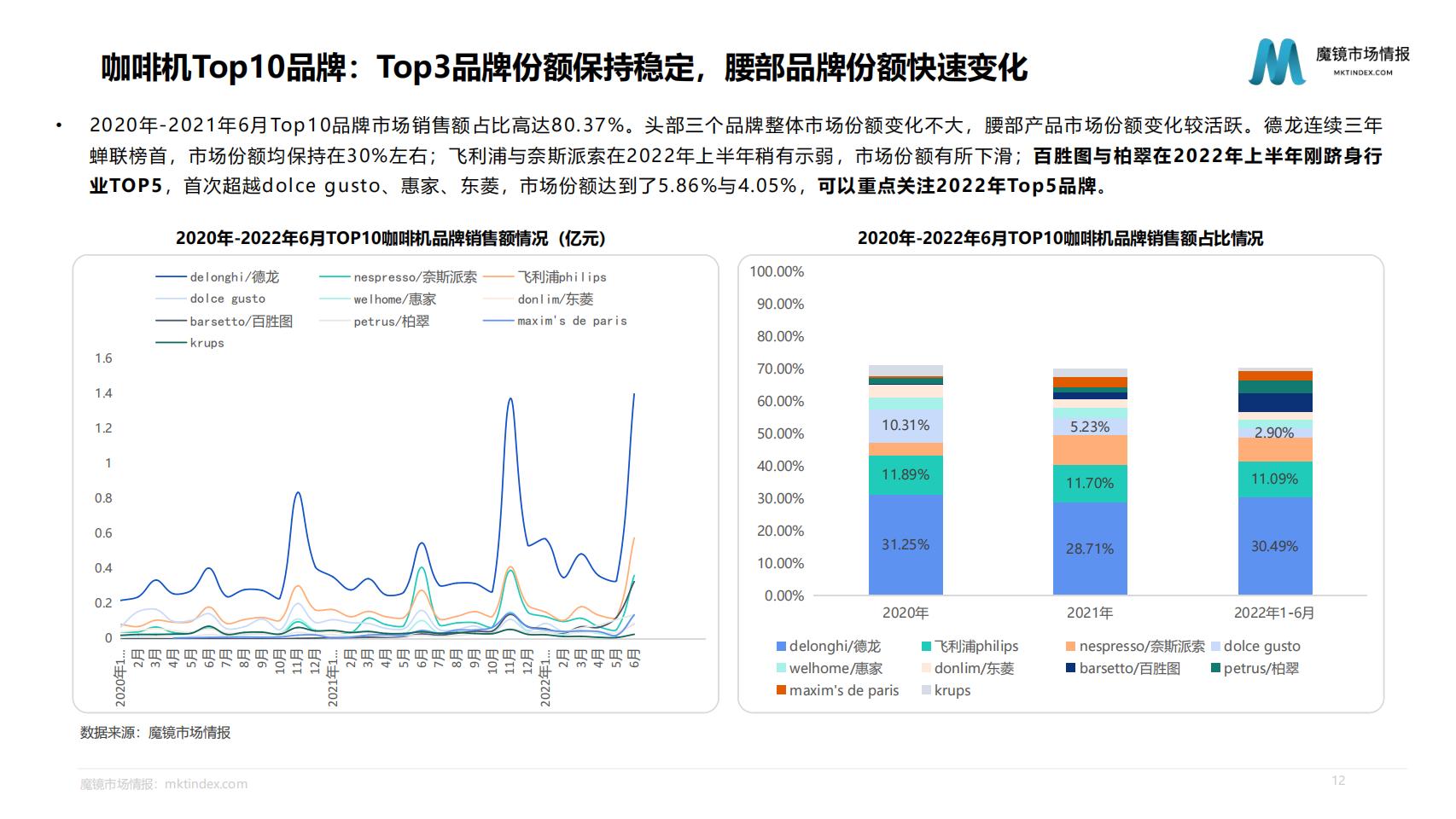Click nespresso/奈斯派索 legend under bar chart
1456x819 pixels.
coord(1135,647)
